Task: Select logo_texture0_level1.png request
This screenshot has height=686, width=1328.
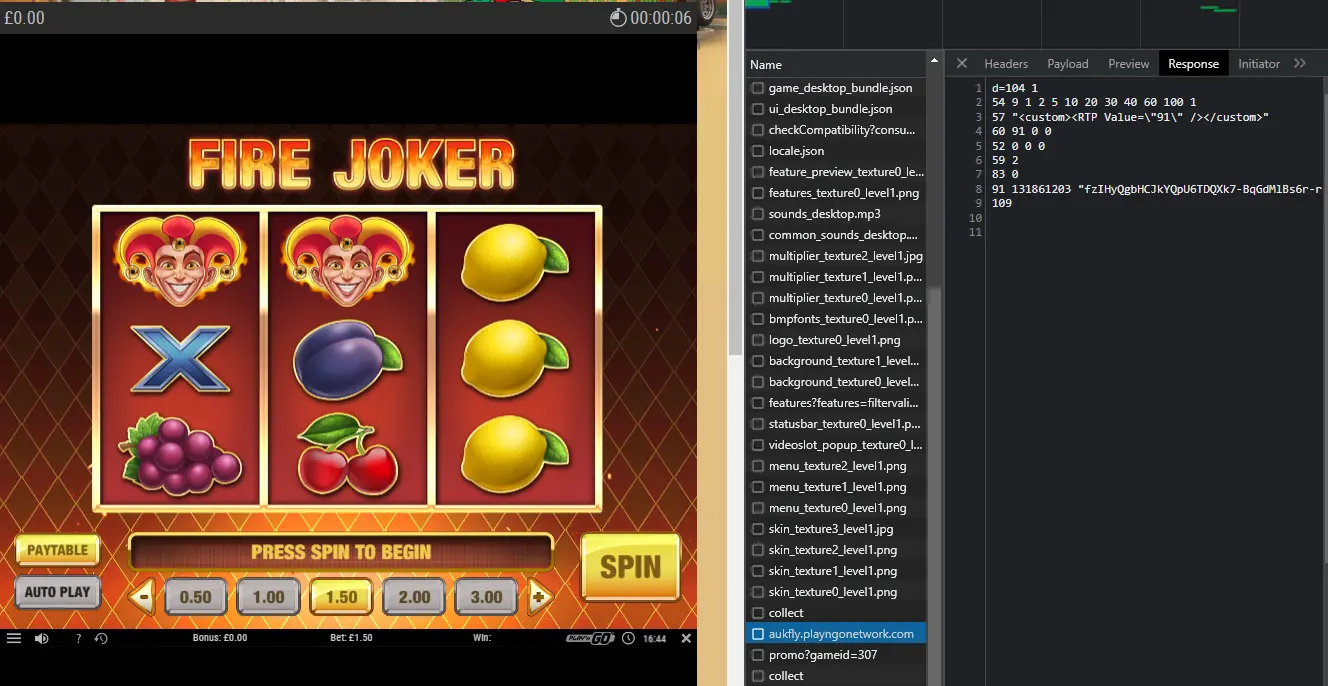Action: coord(836,340)
